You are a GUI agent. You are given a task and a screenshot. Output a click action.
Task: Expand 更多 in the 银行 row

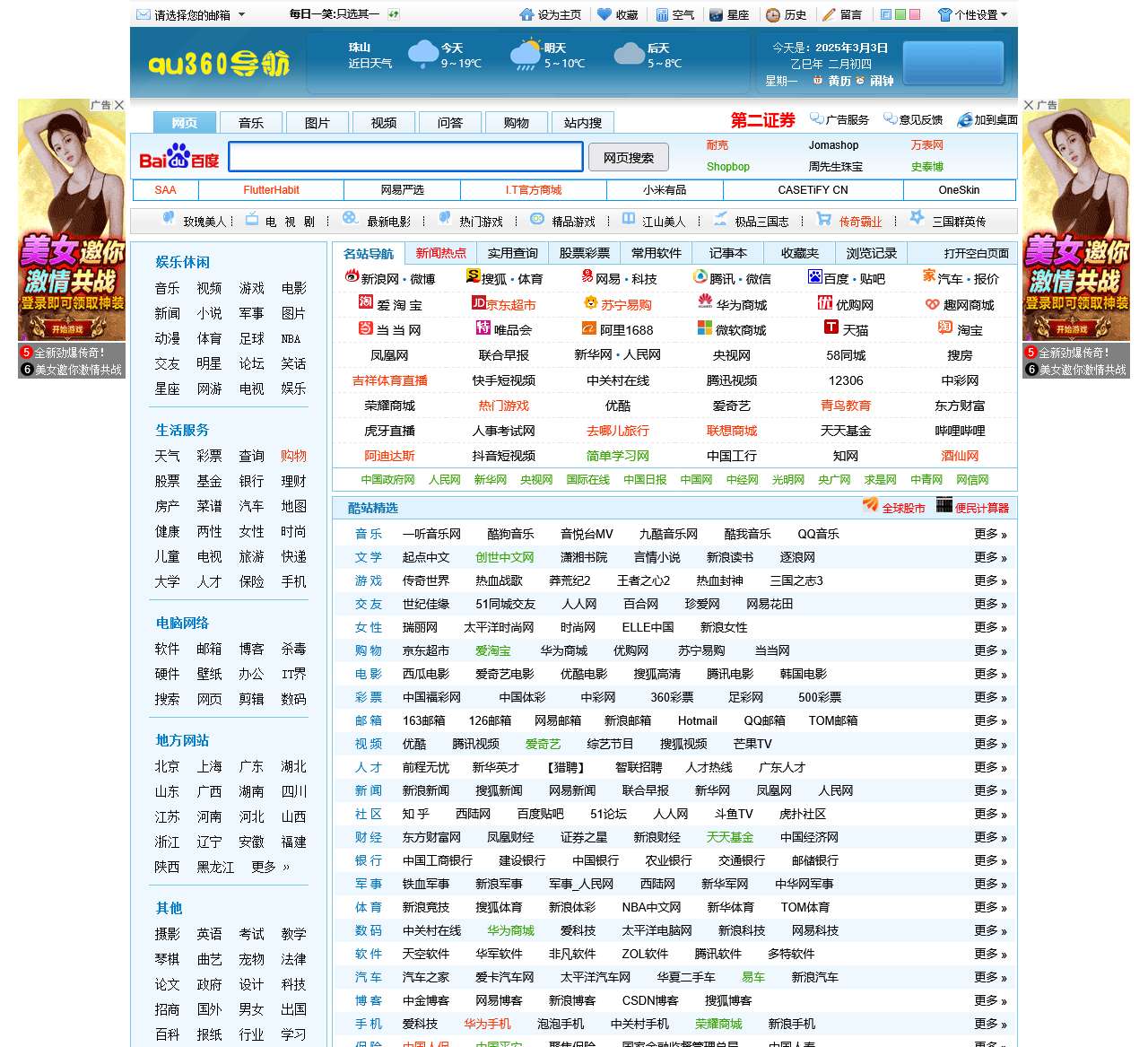pos(990,860)
